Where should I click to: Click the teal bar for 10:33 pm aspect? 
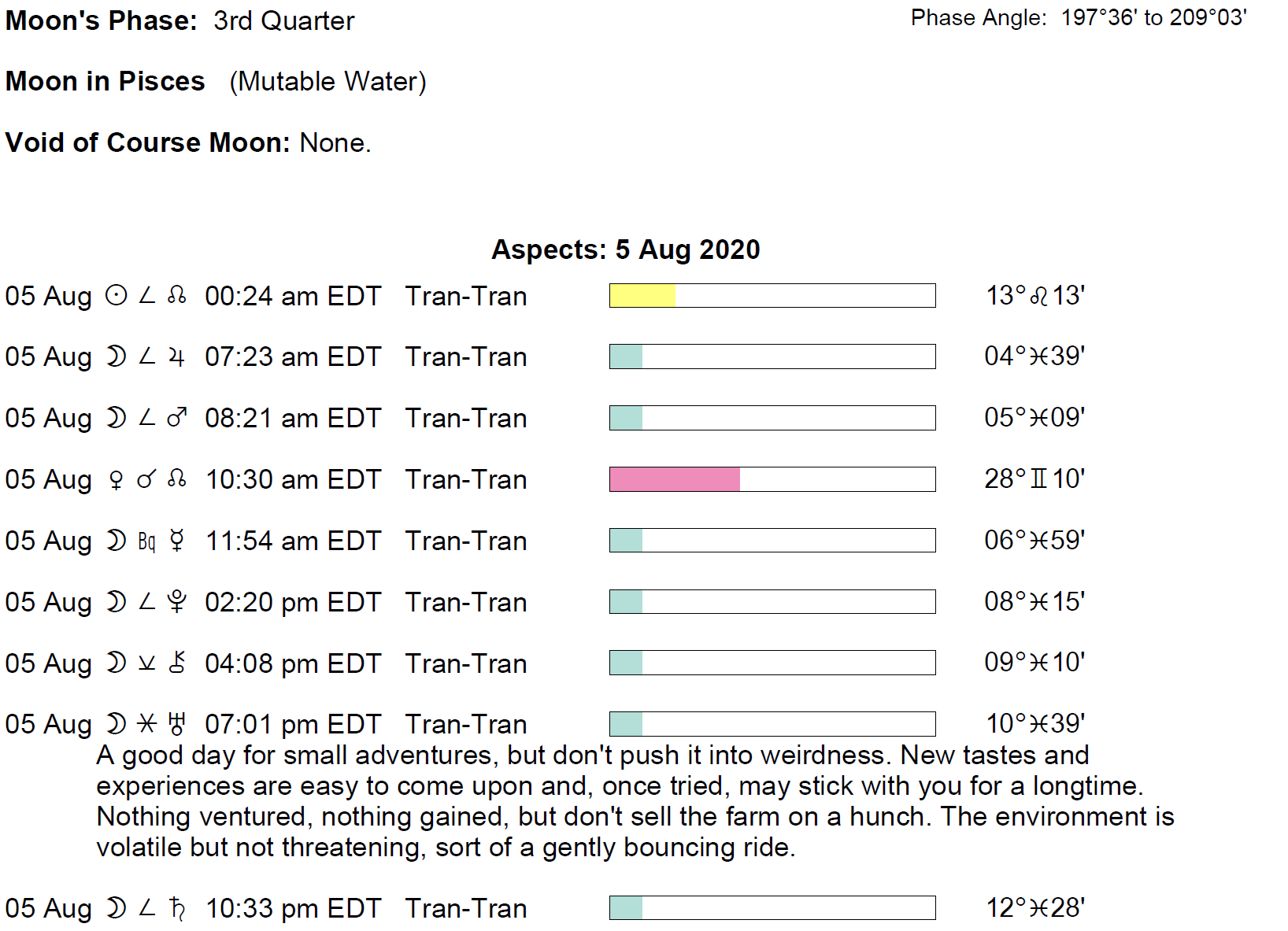click(x=626, y=908)
